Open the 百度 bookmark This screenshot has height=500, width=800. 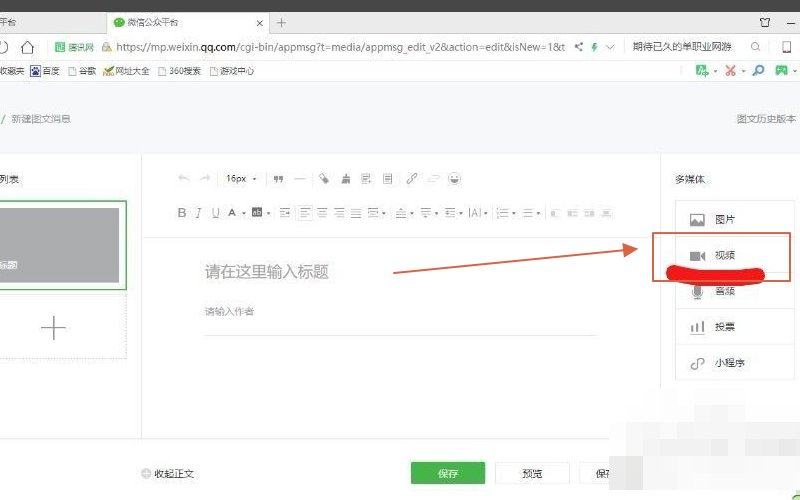point(45,71)
